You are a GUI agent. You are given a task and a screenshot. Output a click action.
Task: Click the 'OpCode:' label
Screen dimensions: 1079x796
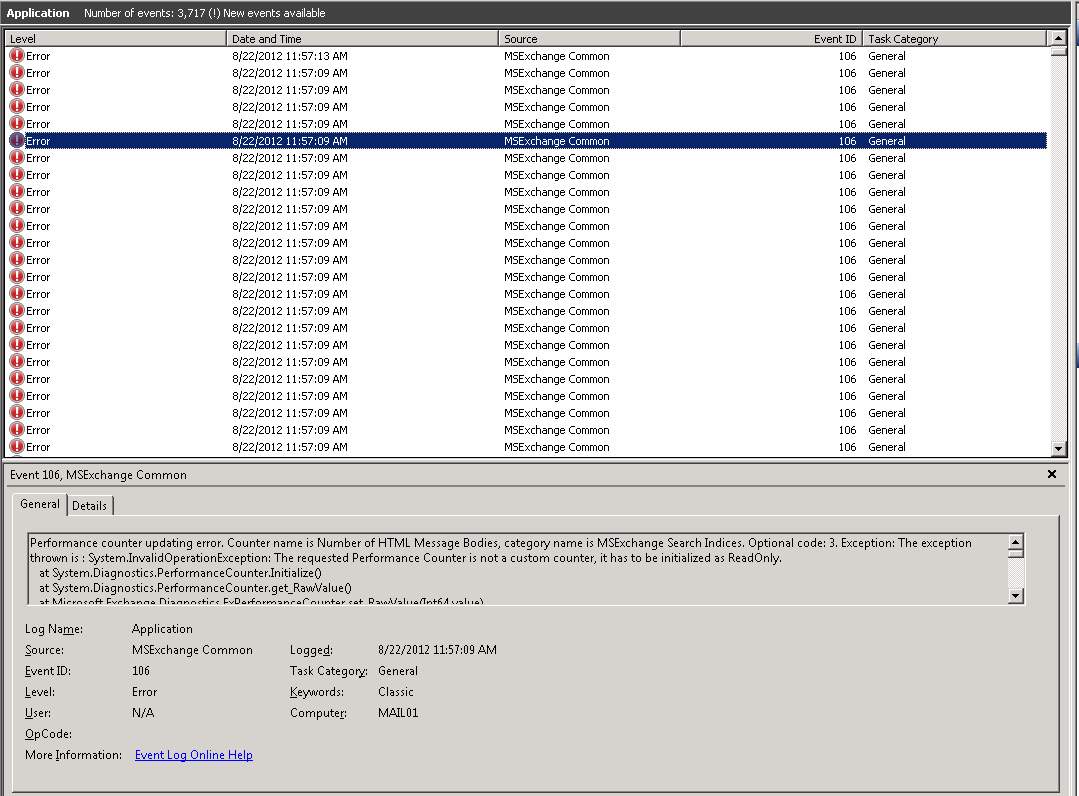coord(48,734)
